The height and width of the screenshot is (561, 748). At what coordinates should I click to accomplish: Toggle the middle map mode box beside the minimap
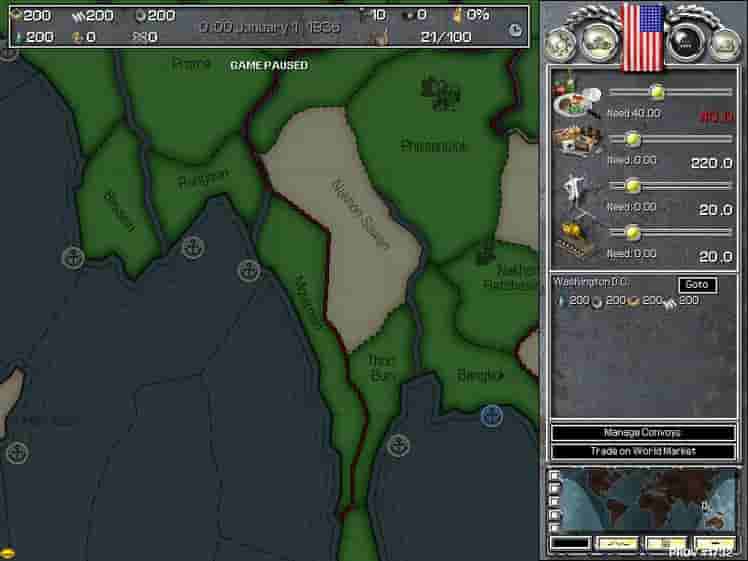click(554, 501)
